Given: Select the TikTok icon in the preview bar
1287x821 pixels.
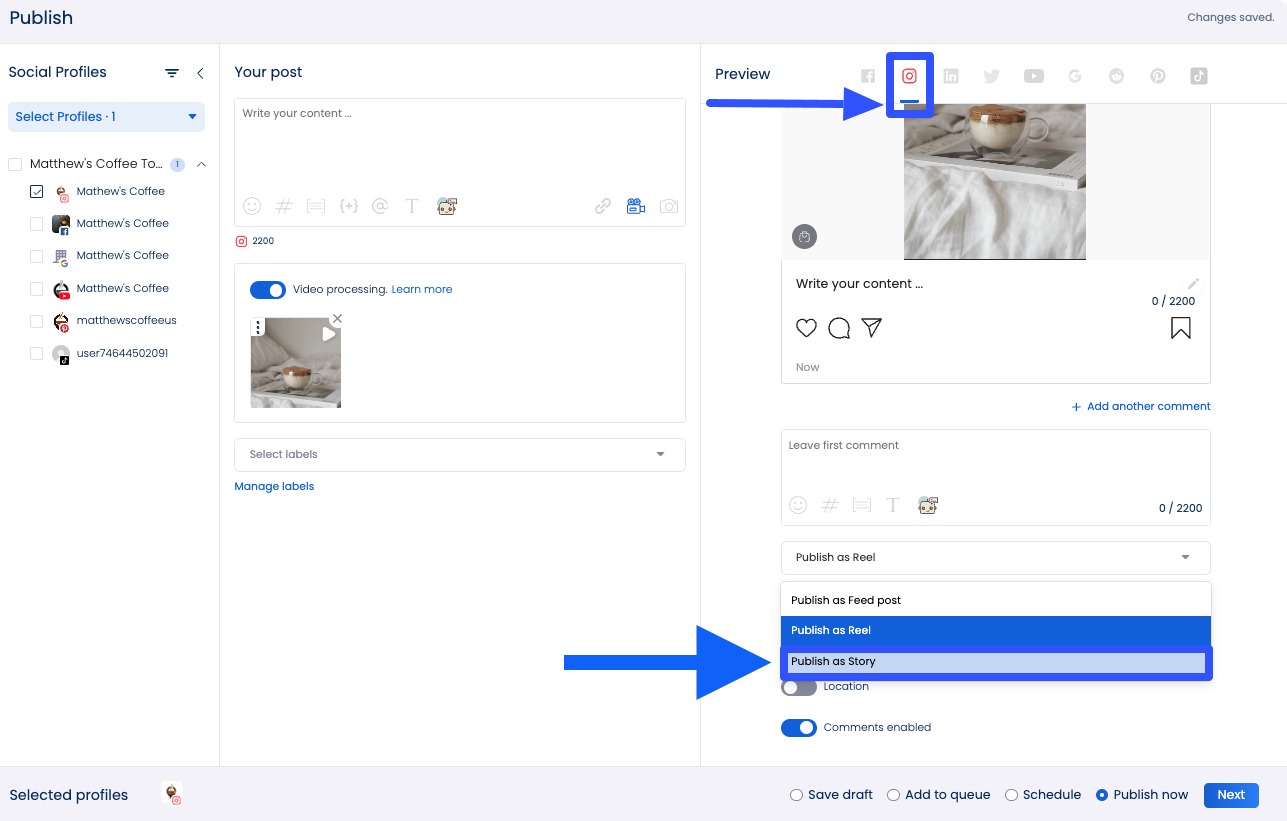Looking at the screenshot, I should coord(1198,75).
